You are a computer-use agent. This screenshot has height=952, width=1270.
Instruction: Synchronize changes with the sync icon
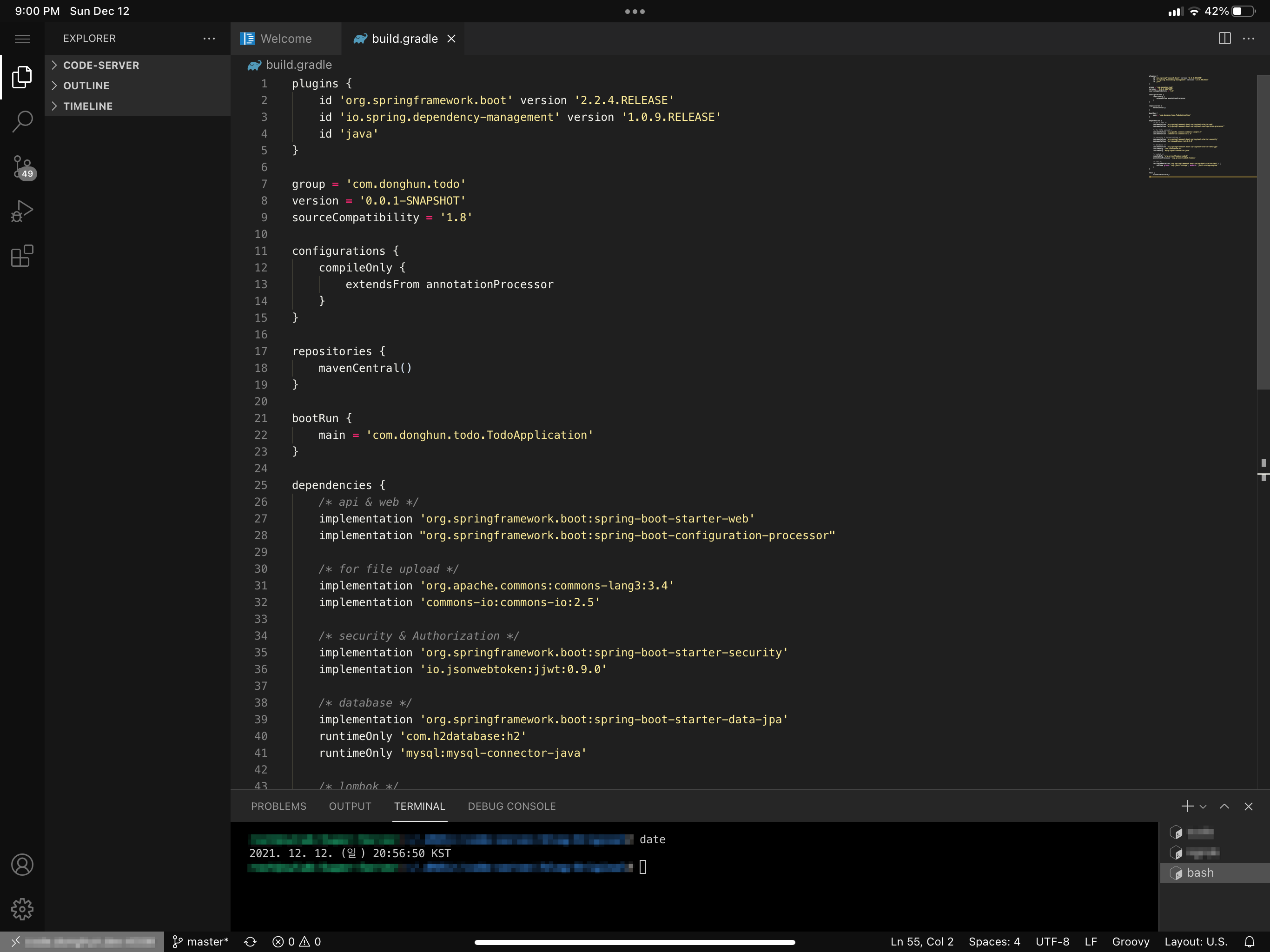[x=250, y=942]
